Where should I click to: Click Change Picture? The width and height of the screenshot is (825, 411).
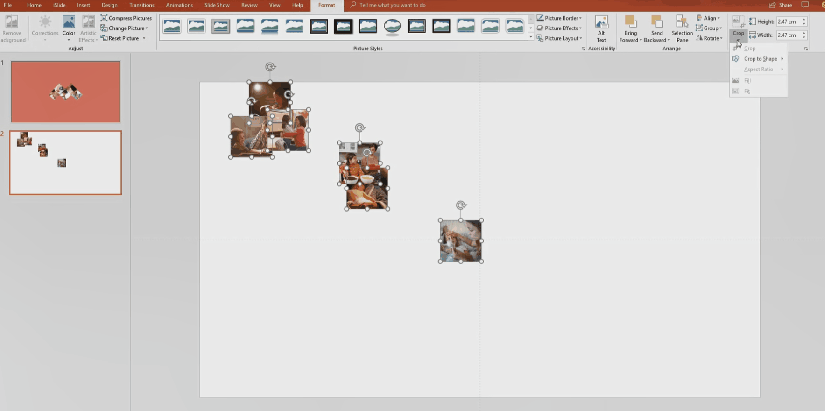pyautogui.click(x=124, y=28)
